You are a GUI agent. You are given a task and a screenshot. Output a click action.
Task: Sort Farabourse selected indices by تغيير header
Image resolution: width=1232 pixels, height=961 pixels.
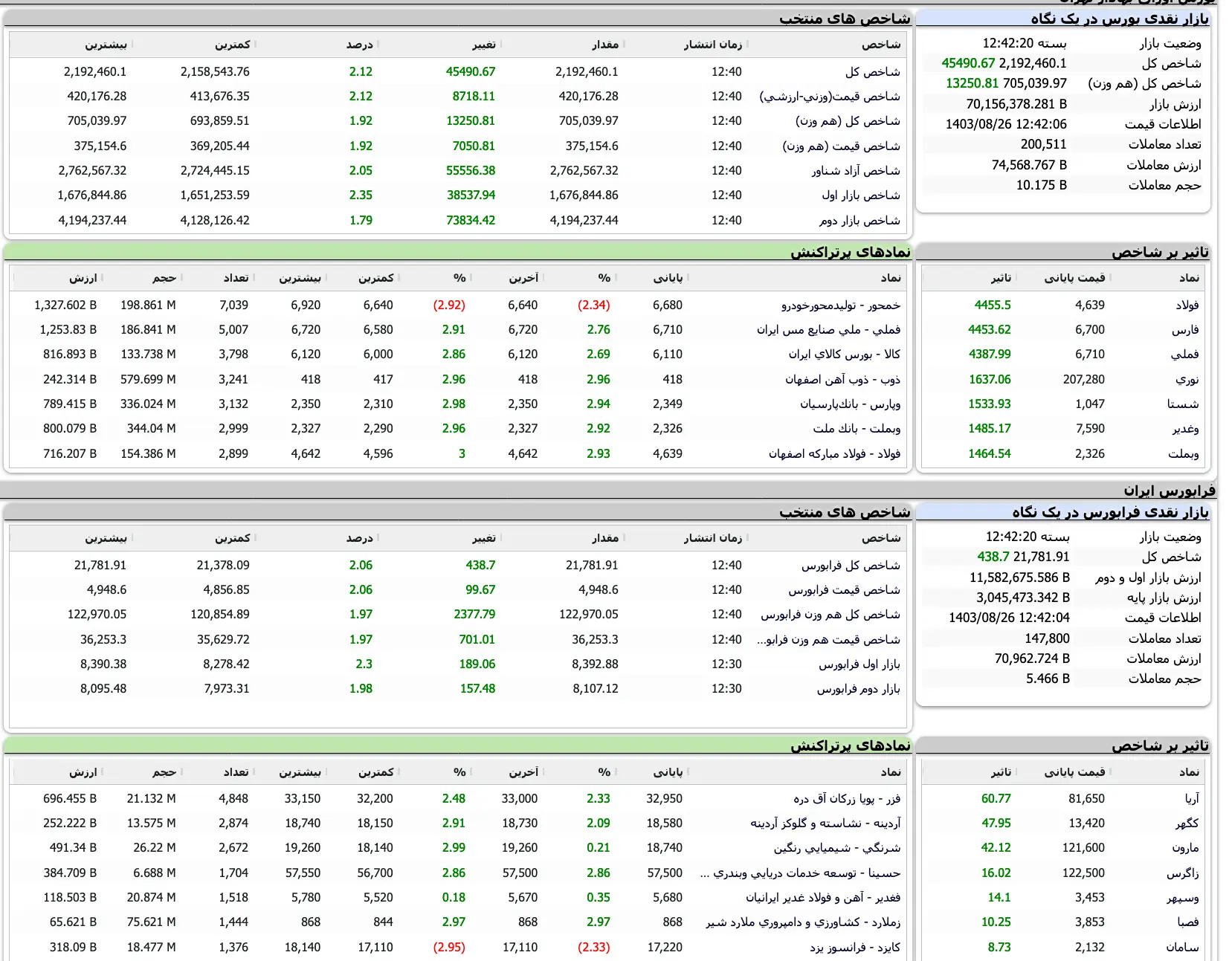483,538
